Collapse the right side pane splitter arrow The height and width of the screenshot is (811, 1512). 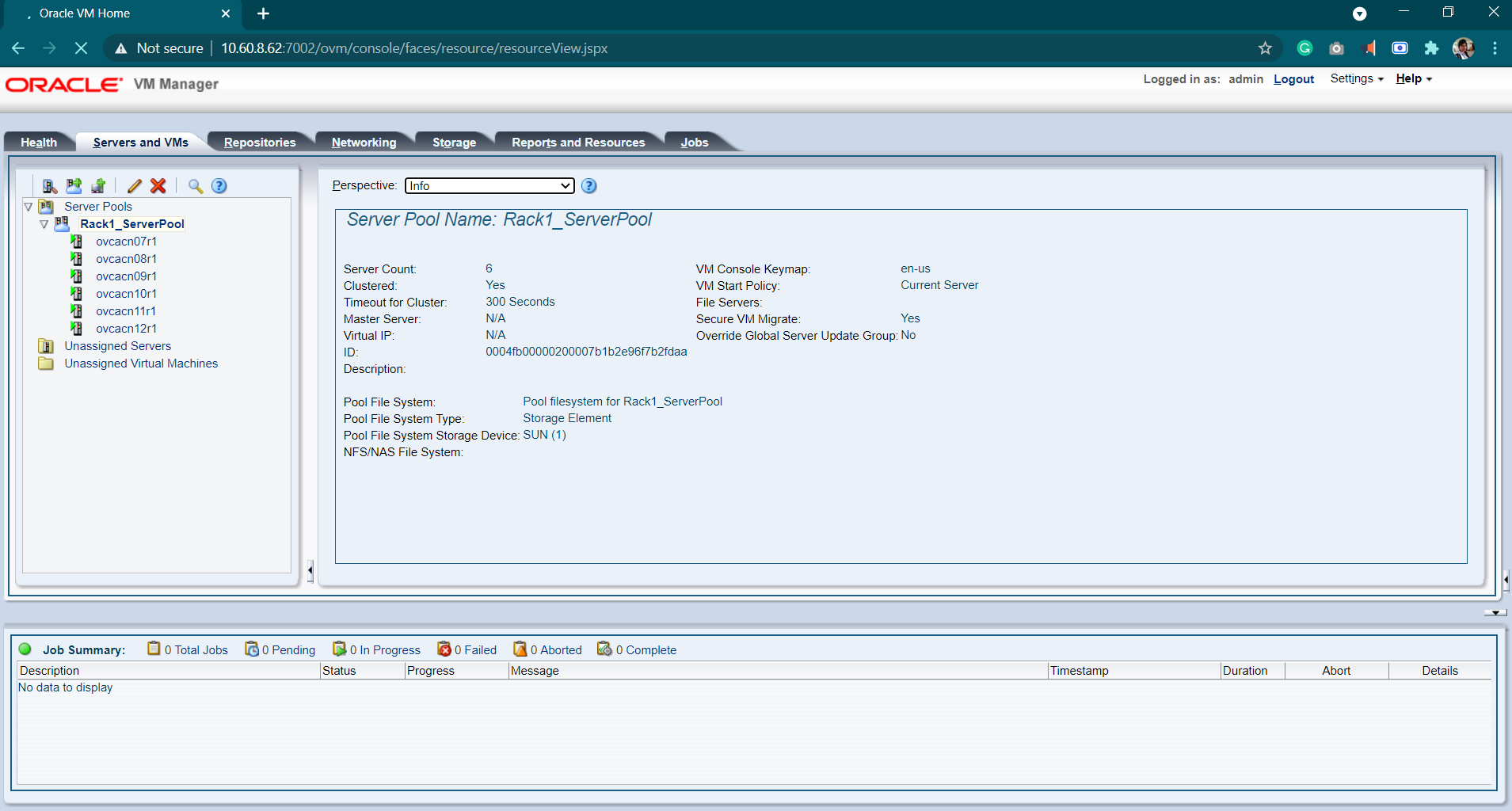pyautogui.click(x=1506, y=580)
